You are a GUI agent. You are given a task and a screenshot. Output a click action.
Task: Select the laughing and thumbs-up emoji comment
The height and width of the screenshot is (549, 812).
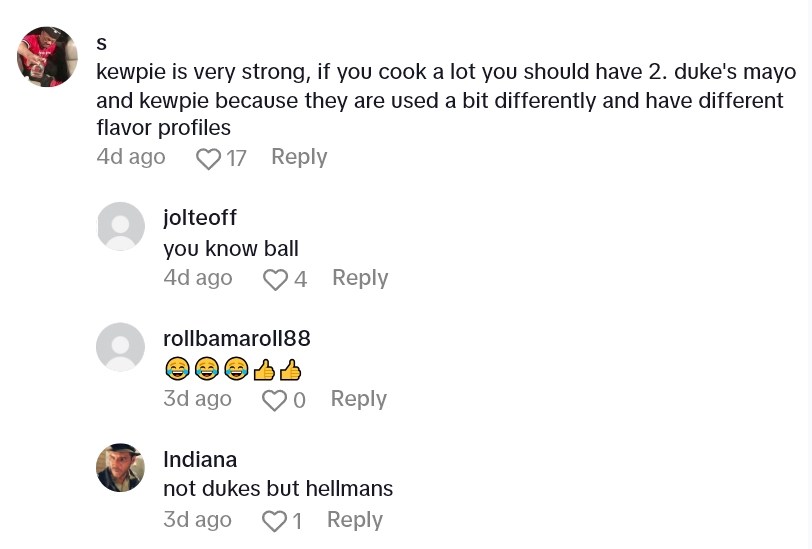point(233,370)
